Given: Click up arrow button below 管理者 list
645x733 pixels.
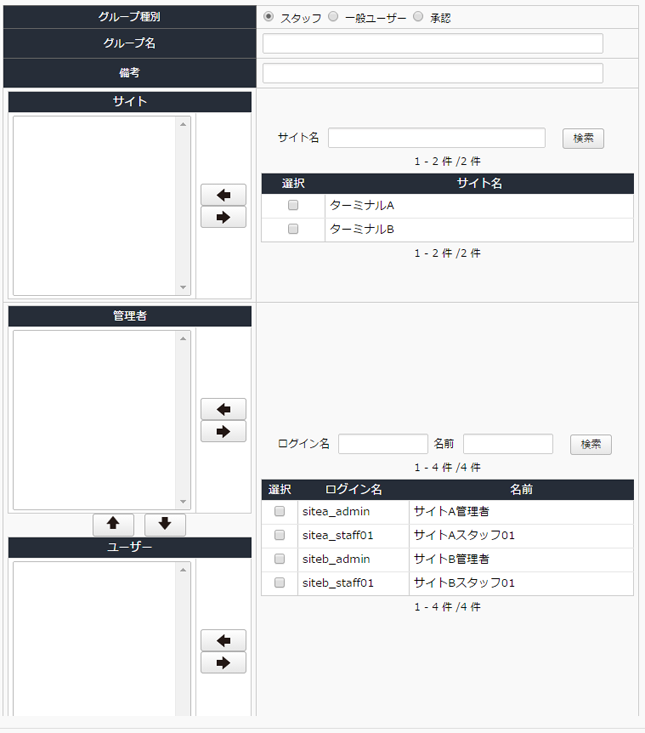Looking at the screenshot, I should (x=114, y=524).
